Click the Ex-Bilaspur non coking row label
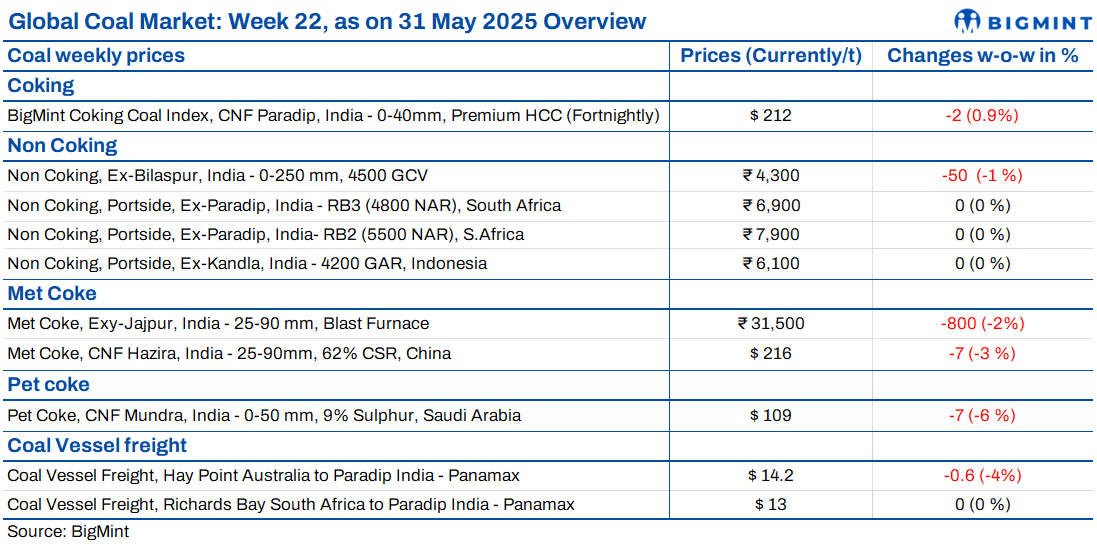This screenshot has width=1097, height=544. tap(217, 176)
